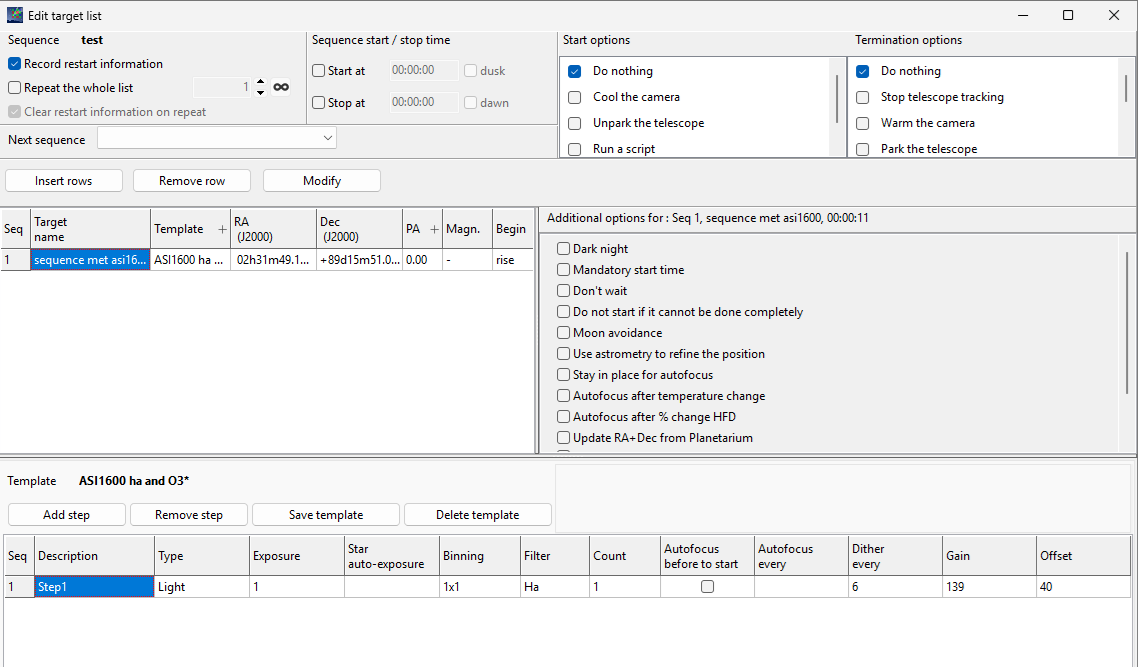1138x667 pixels.
Task: Toggle Autofocus before to start for Step1
Action: (x=708, y=586)
